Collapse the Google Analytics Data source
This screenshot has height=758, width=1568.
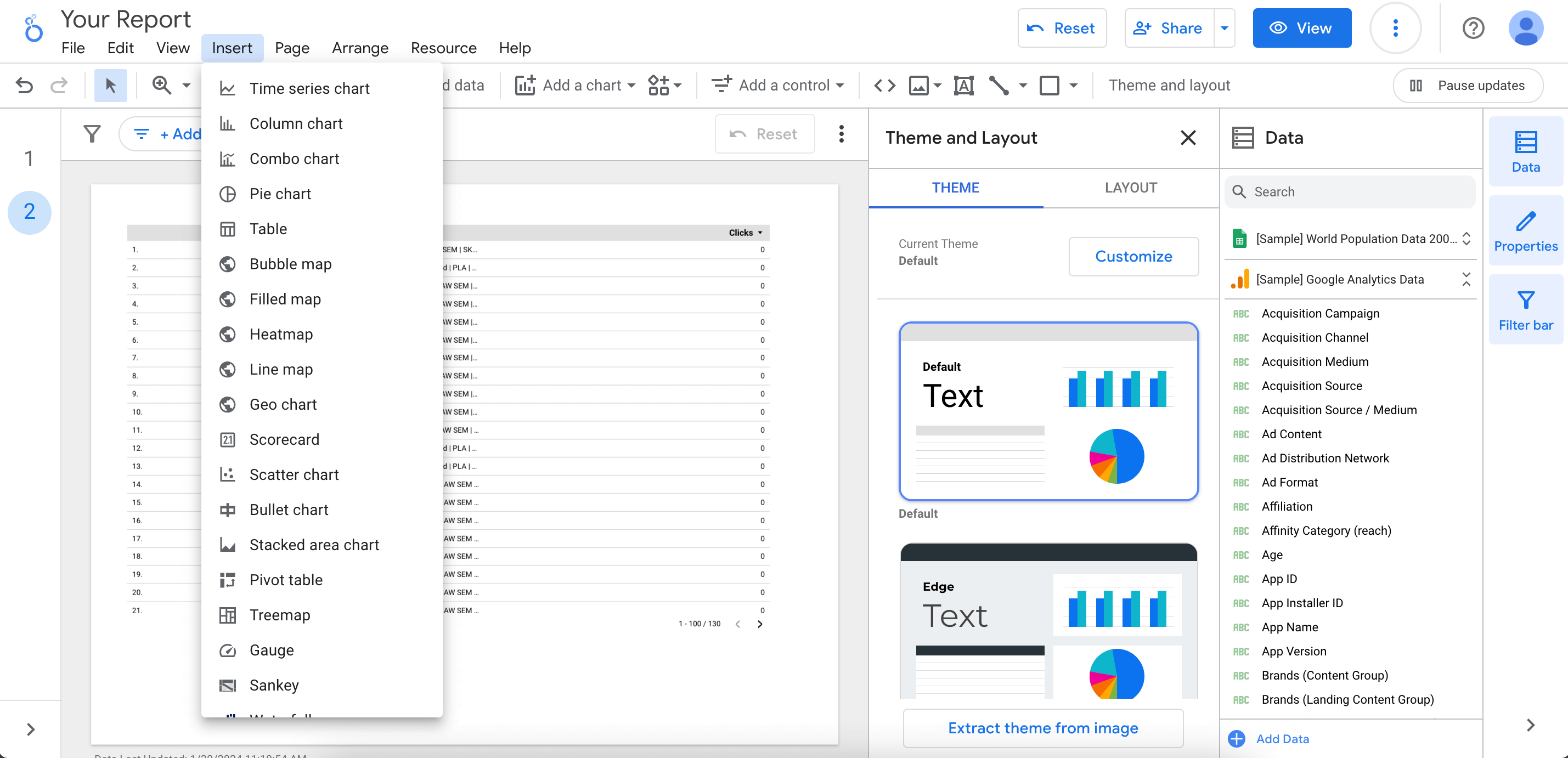1466,279
